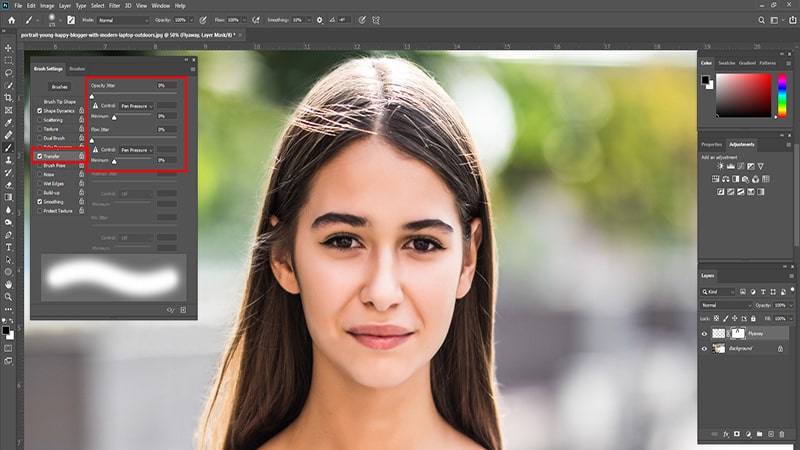Open the layer Kind filter dropdown
800x450 pixels.
718,292
